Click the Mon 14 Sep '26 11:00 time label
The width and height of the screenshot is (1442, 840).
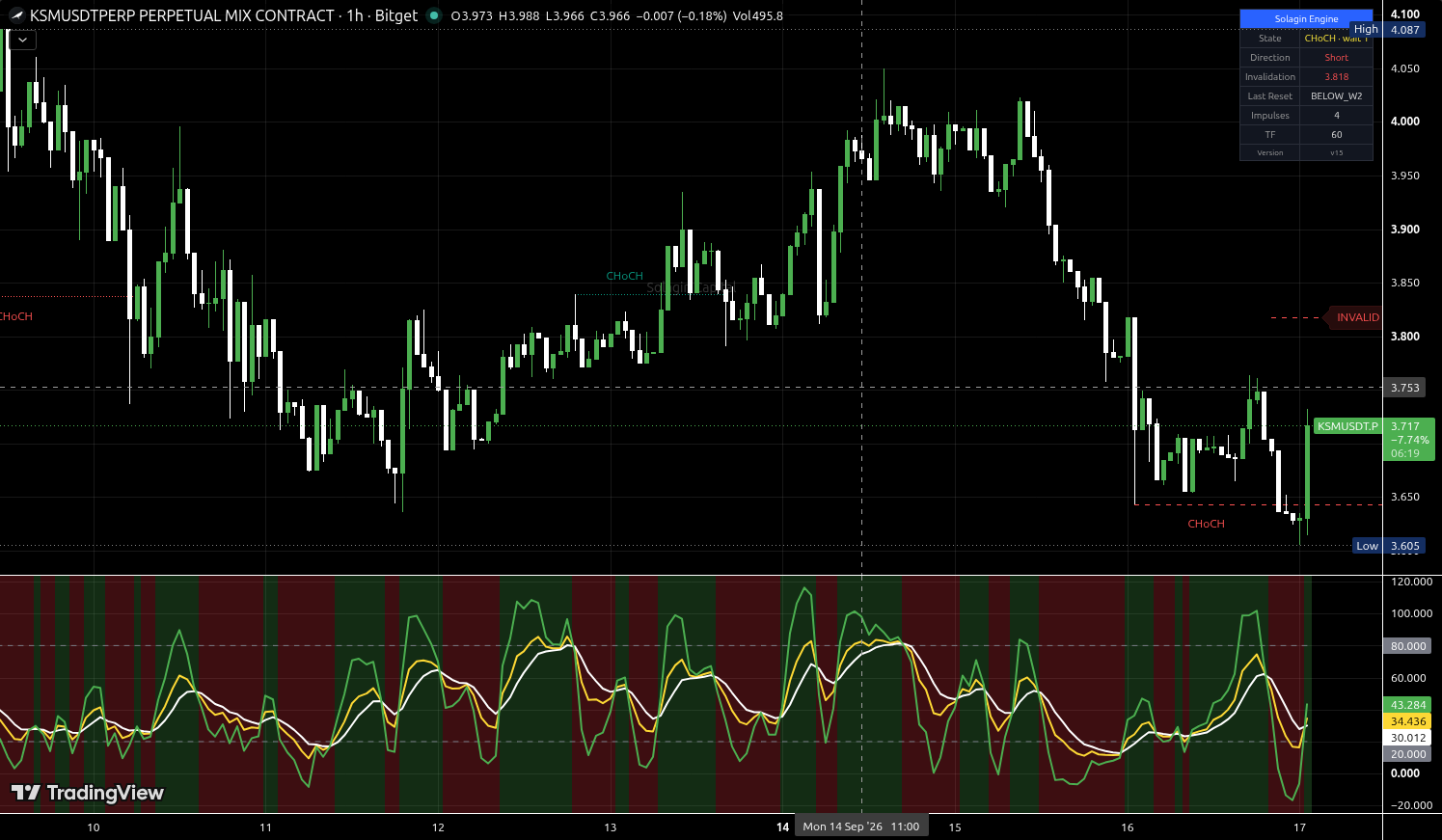(861, 826)
